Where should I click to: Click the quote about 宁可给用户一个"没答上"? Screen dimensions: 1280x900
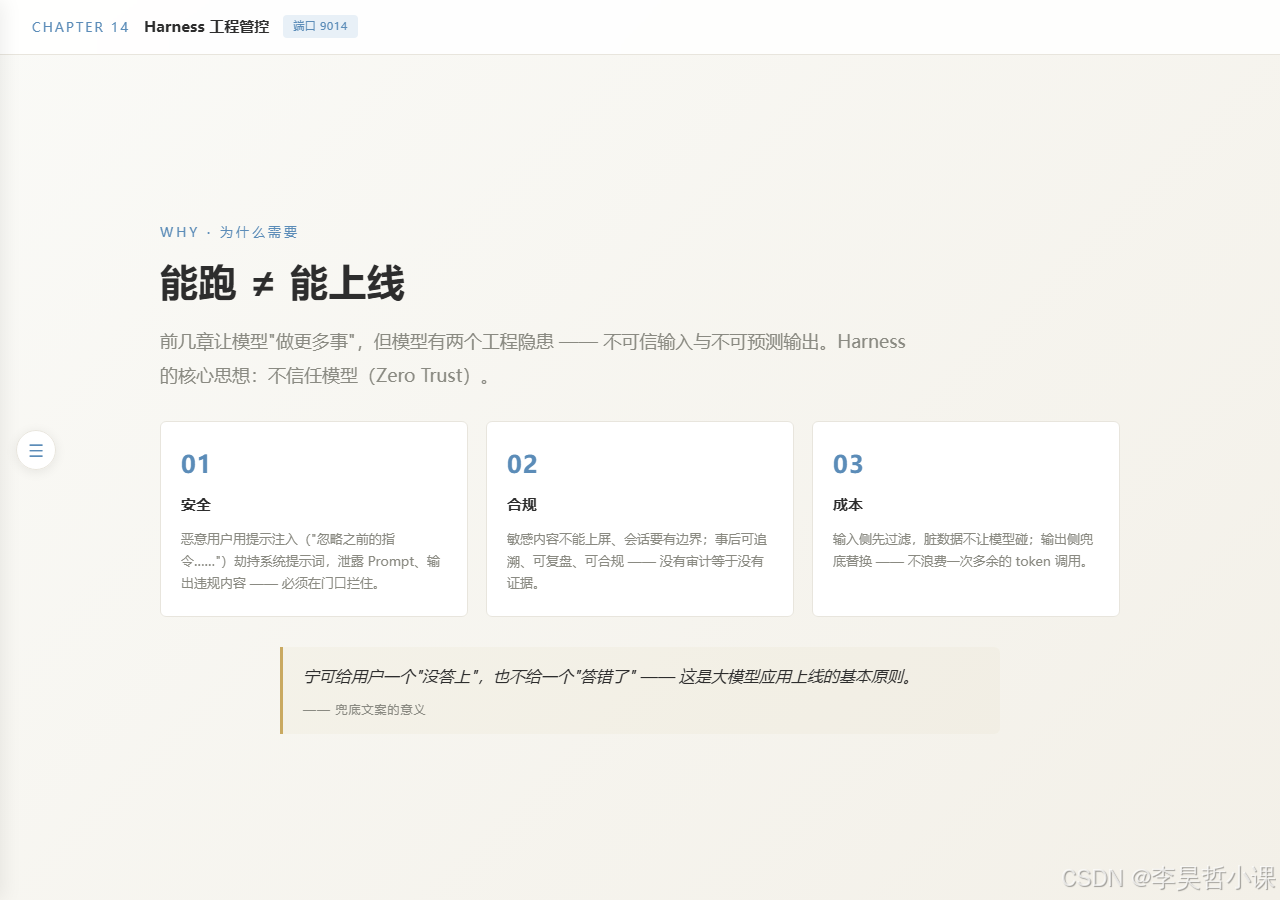tap(608, 677)
